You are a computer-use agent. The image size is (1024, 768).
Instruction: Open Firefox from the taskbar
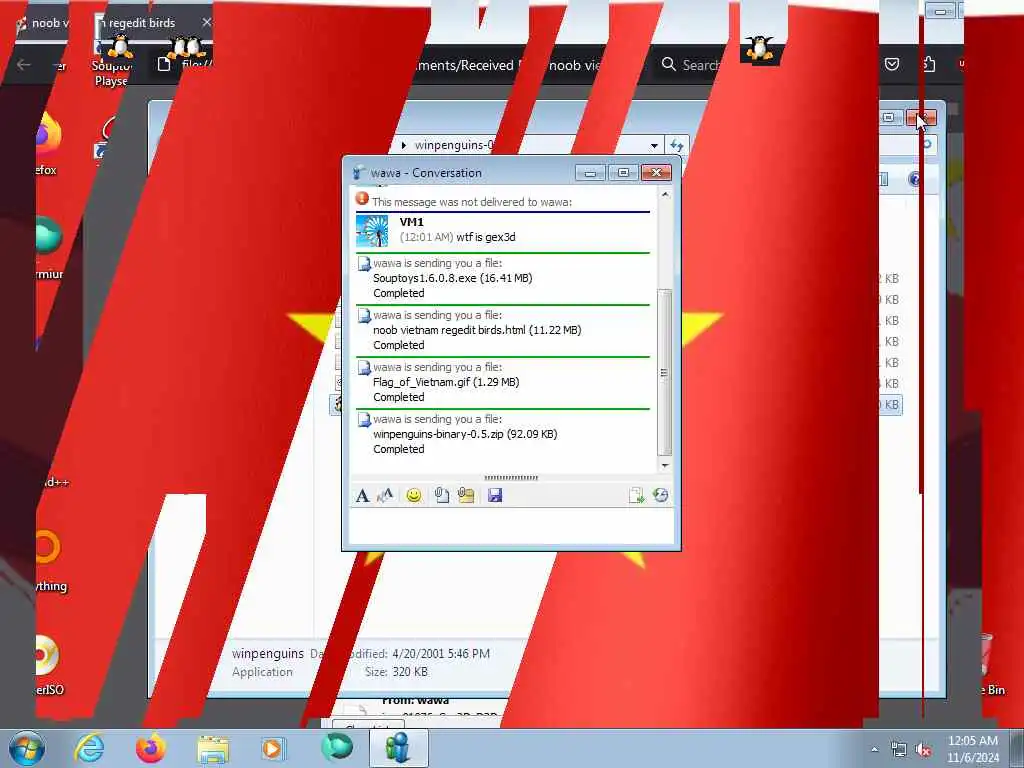pyautogui.click(x=150, y=748)
